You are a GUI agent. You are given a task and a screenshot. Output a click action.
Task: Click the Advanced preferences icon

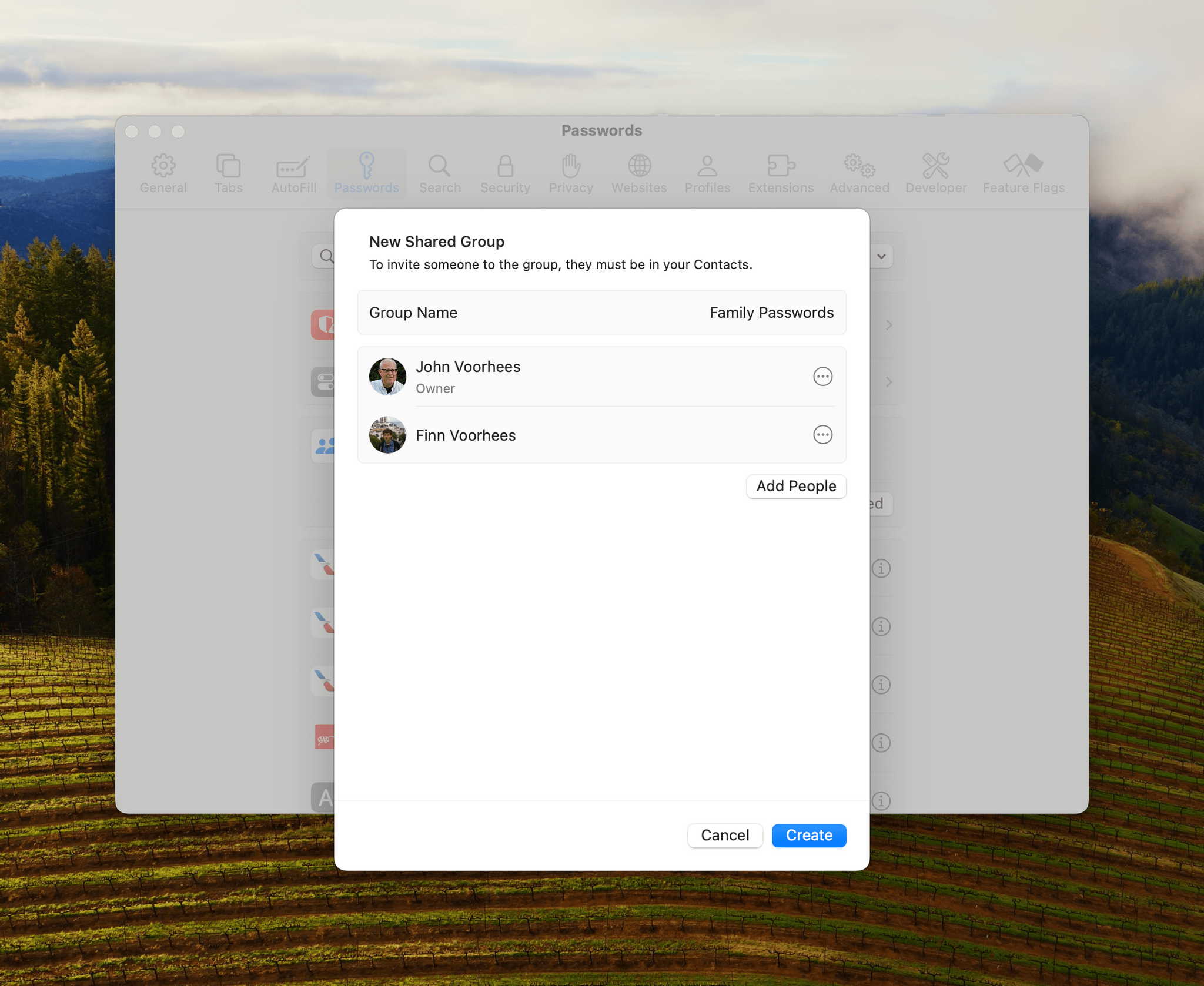859,172
